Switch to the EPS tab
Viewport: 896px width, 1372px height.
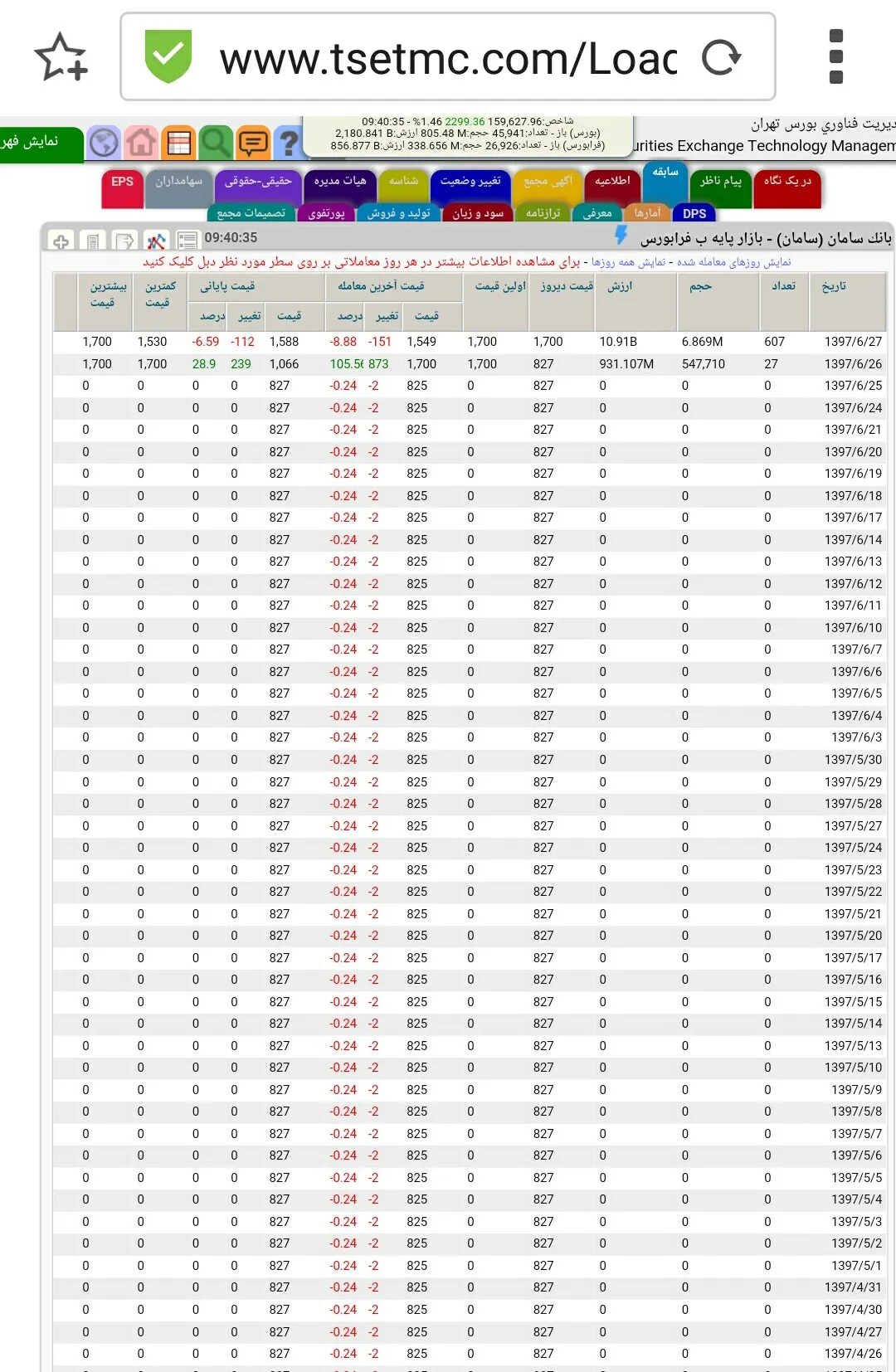[x=122, y=182]
